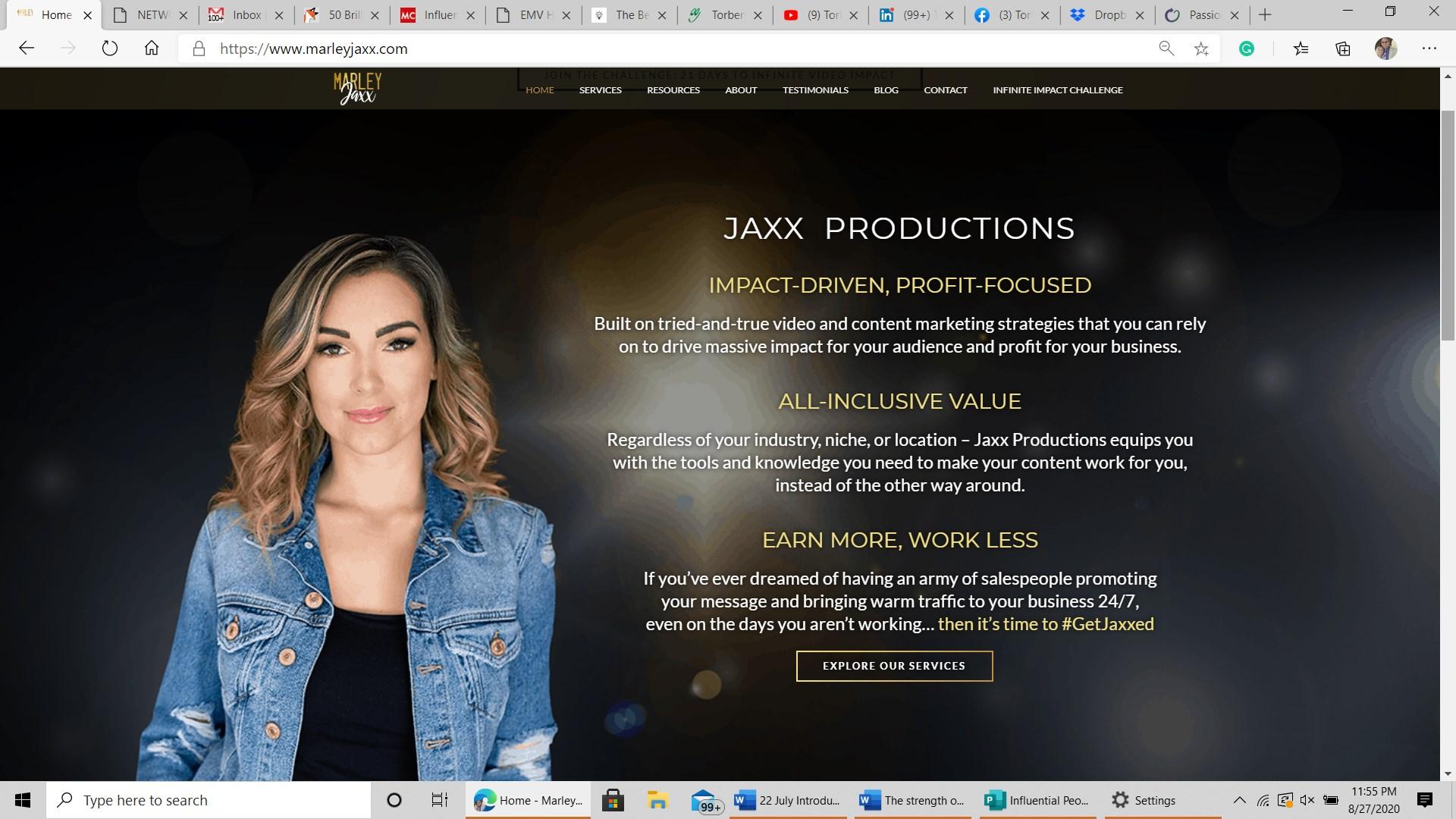Open Settings and more ellipsis menu
Screen dimensions: 1456x819
(1429, 49)
